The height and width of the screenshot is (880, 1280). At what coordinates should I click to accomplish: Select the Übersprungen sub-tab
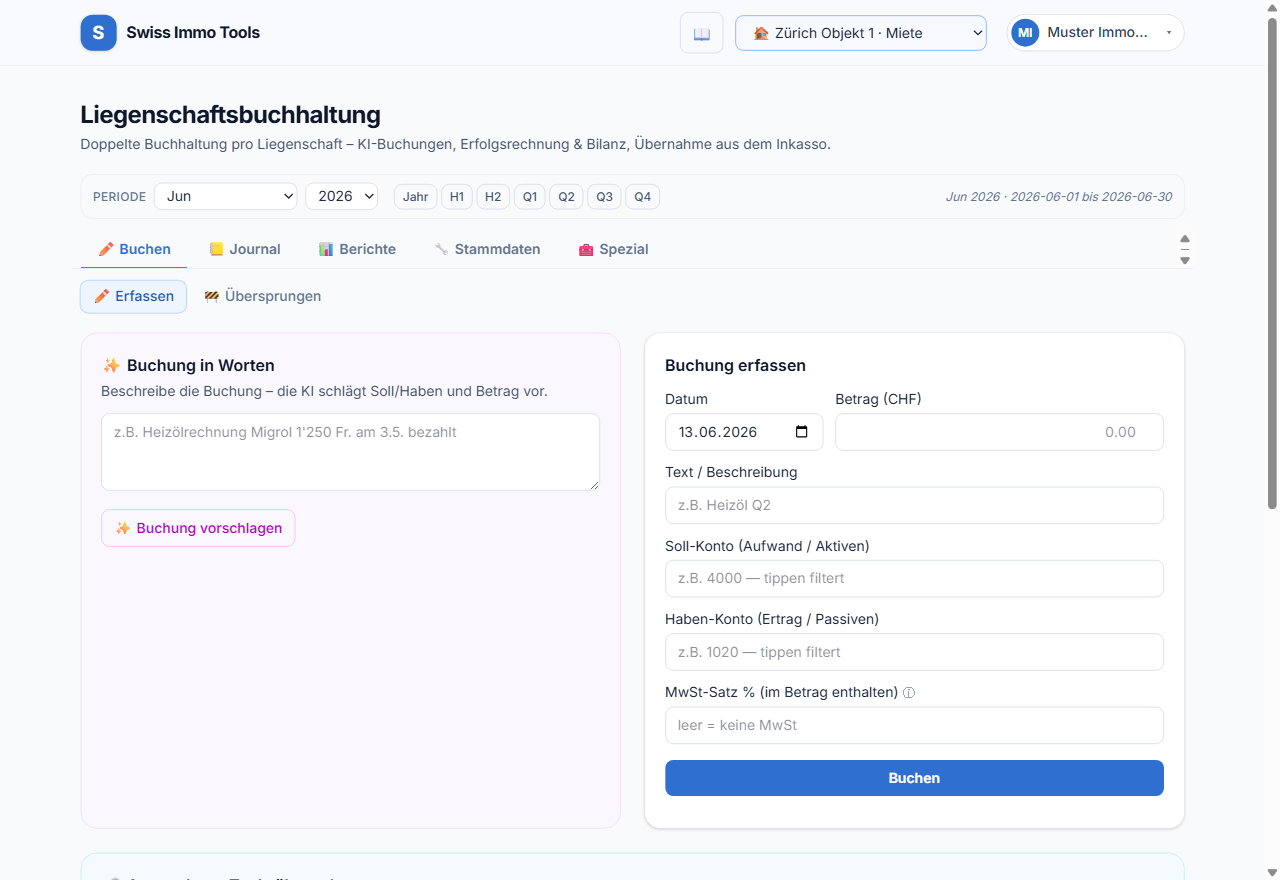click(262, 296)
